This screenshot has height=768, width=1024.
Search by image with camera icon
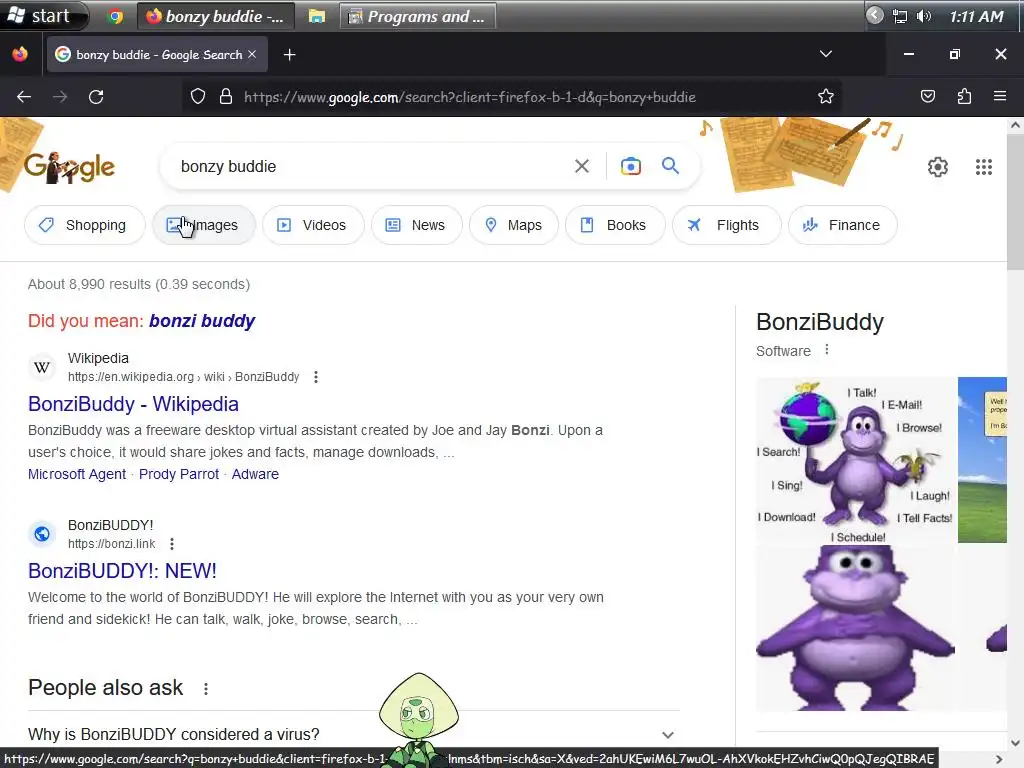coord(631,167)
